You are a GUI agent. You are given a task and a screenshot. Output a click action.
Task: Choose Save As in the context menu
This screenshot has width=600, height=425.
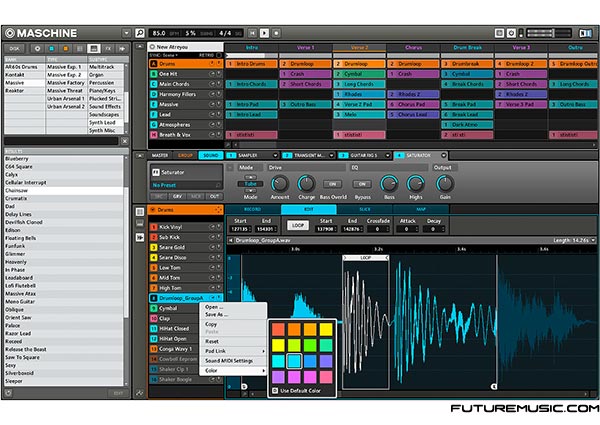coord(217,314)
